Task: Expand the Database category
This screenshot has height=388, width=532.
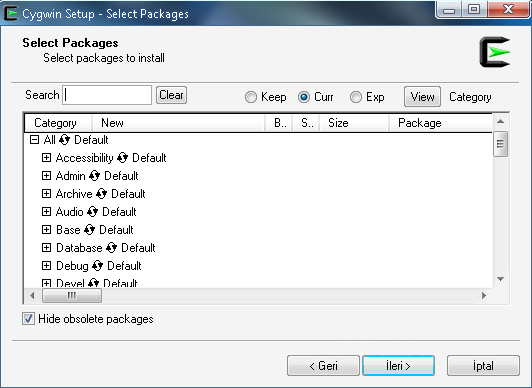Action: (x=46, y=248)
